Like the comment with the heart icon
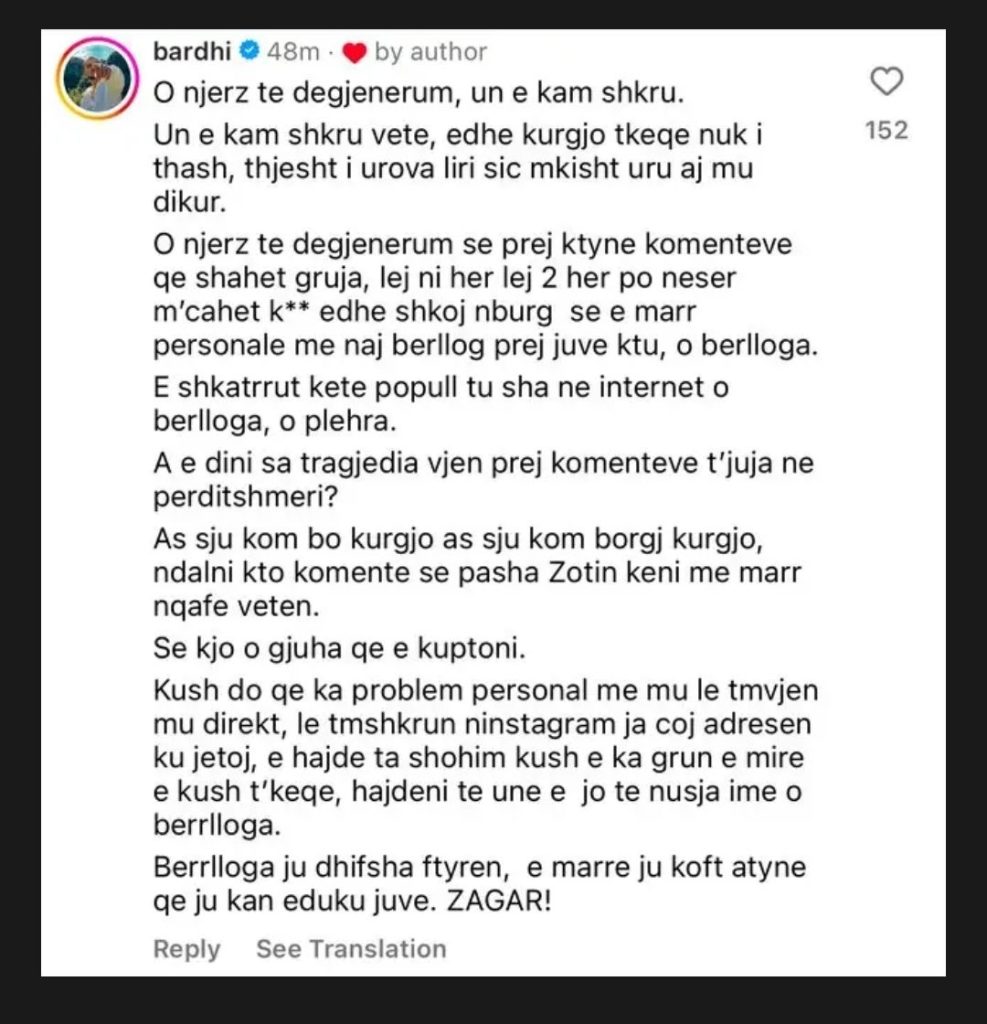987x1024 pixels. pos(886,82)
